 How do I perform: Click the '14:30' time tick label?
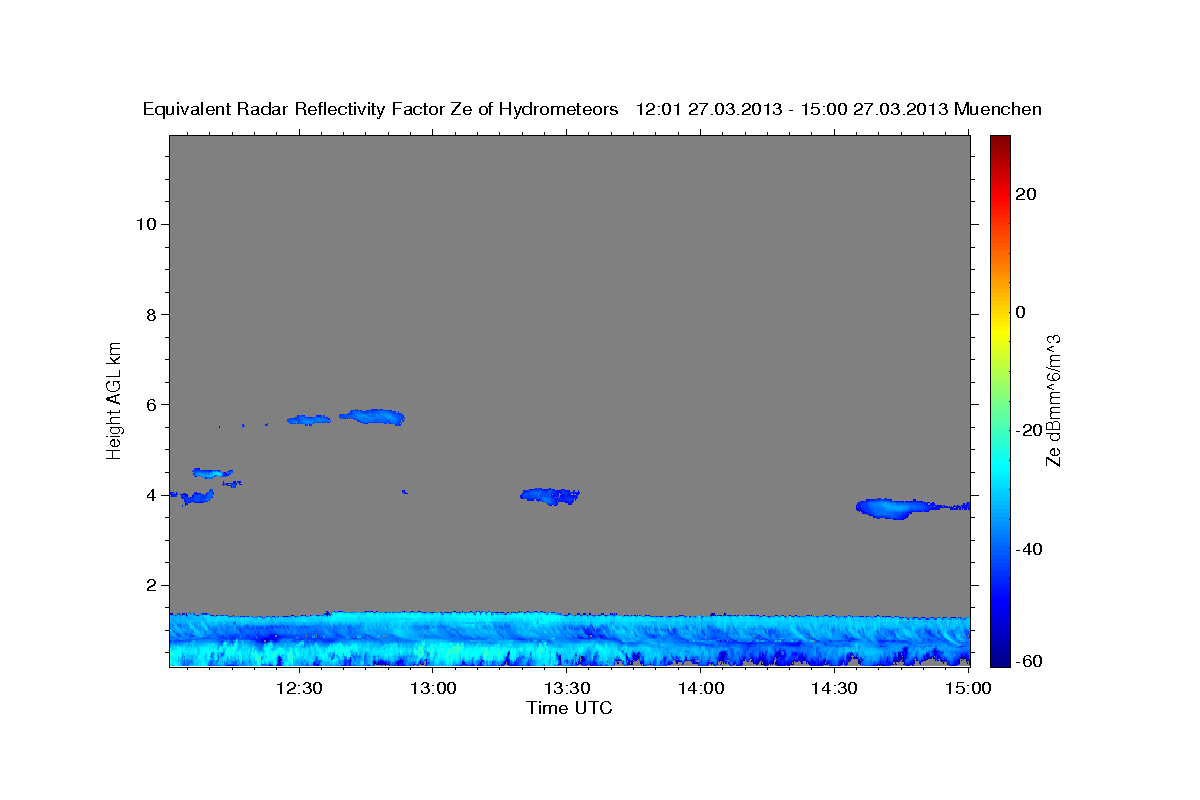tap(835, 688)
